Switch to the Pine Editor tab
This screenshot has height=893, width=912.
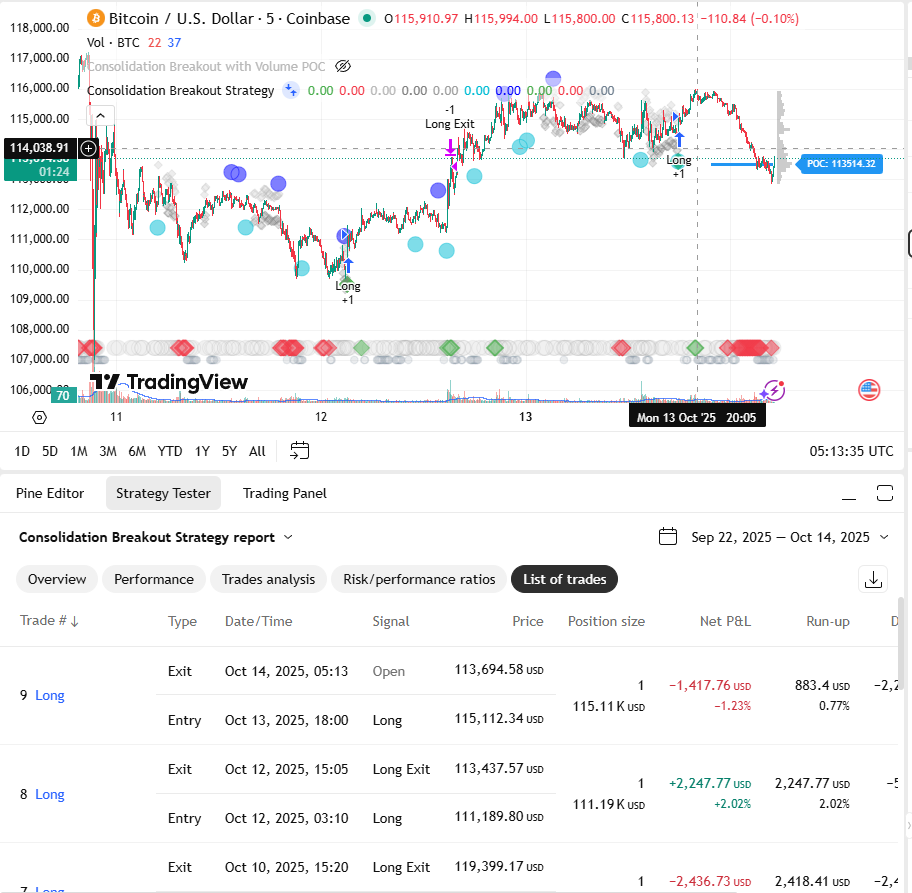point(50,493)
